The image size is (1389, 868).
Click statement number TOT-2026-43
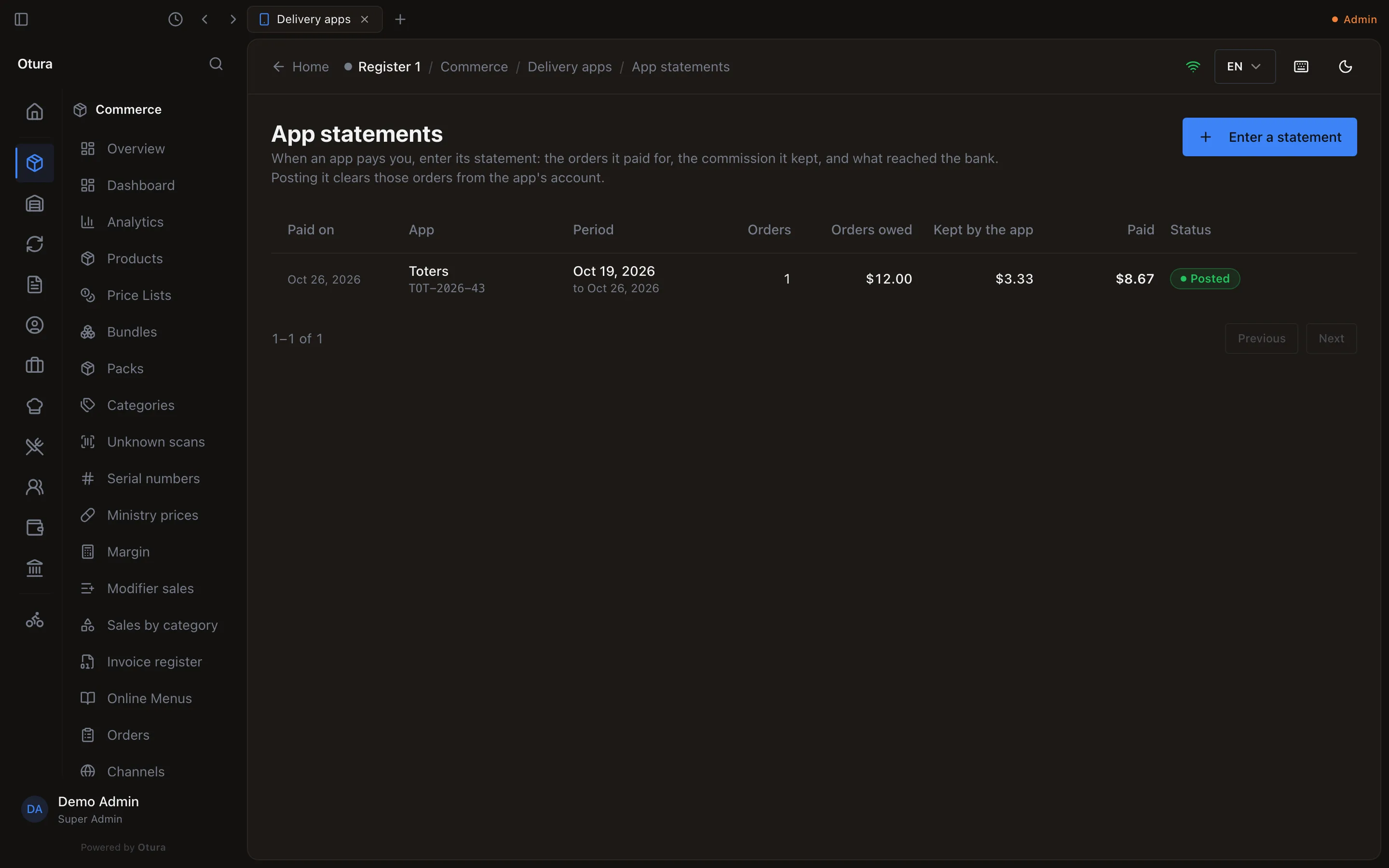click(x=447, y=288)
